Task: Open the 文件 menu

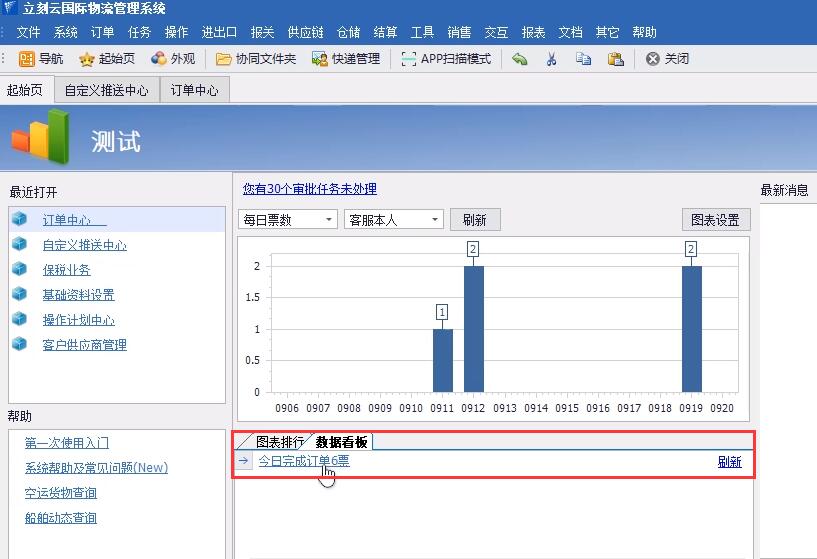Action: click(28, 32)
